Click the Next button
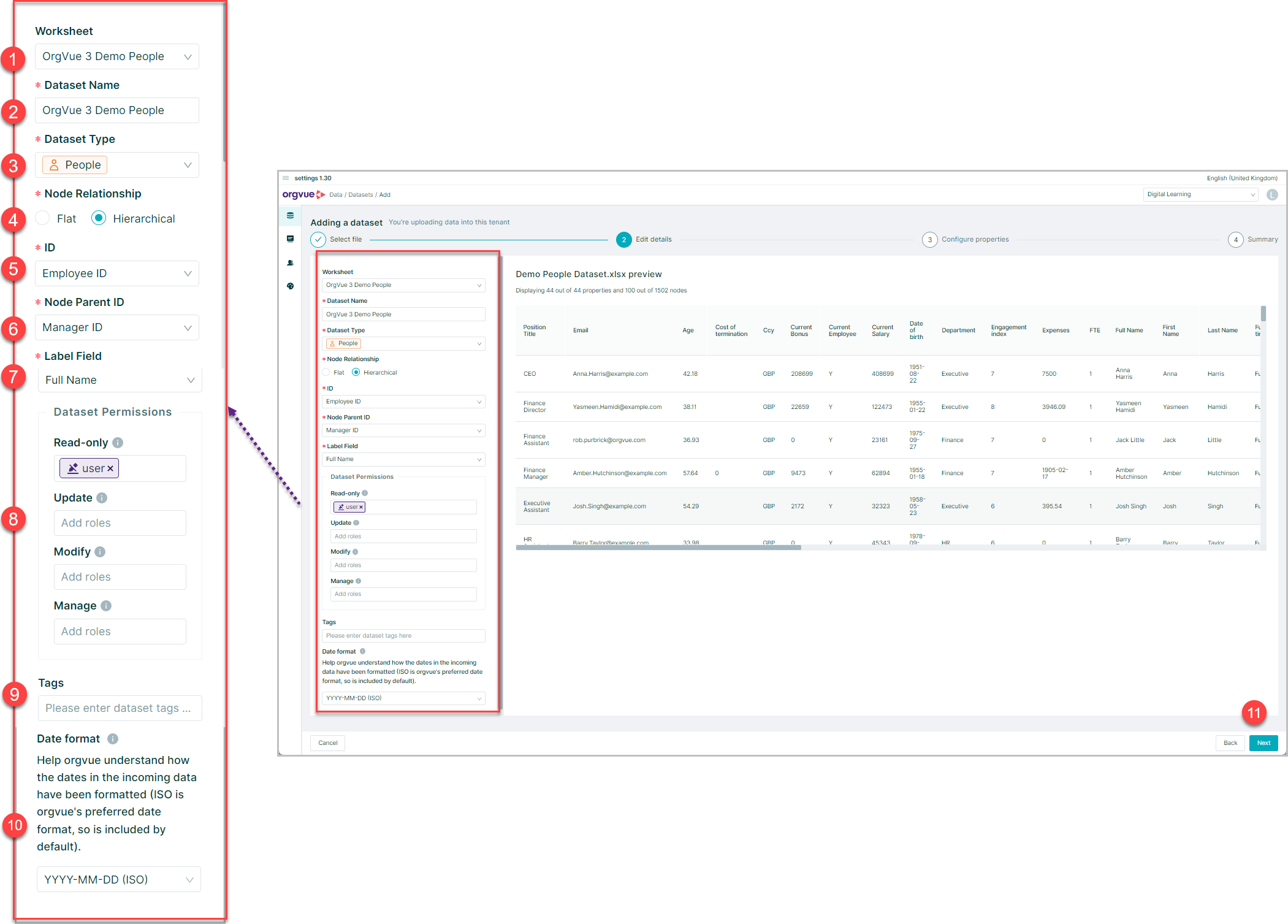This screenshot has width=1288, height=924. [x=1263, y=743]
